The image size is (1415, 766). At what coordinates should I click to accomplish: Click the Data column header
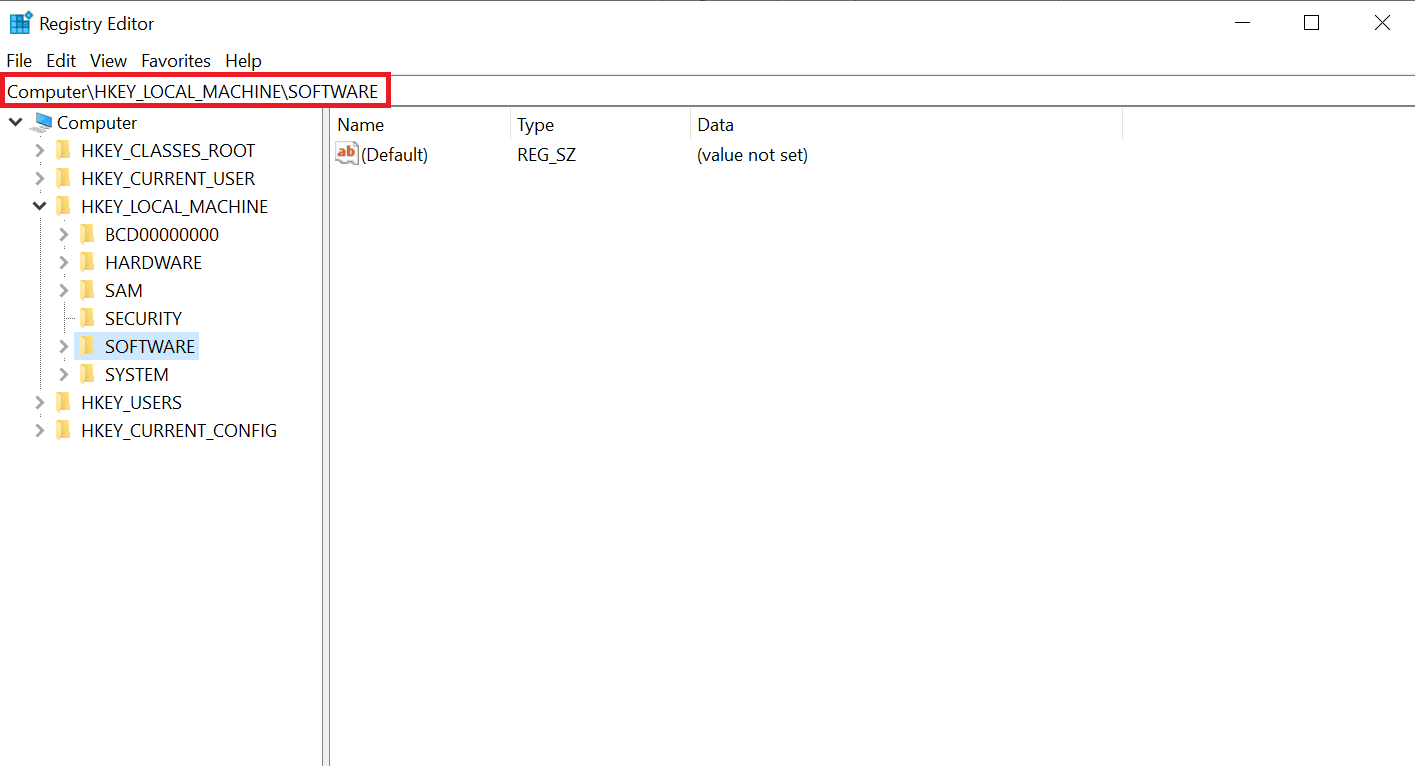[906, 125]
